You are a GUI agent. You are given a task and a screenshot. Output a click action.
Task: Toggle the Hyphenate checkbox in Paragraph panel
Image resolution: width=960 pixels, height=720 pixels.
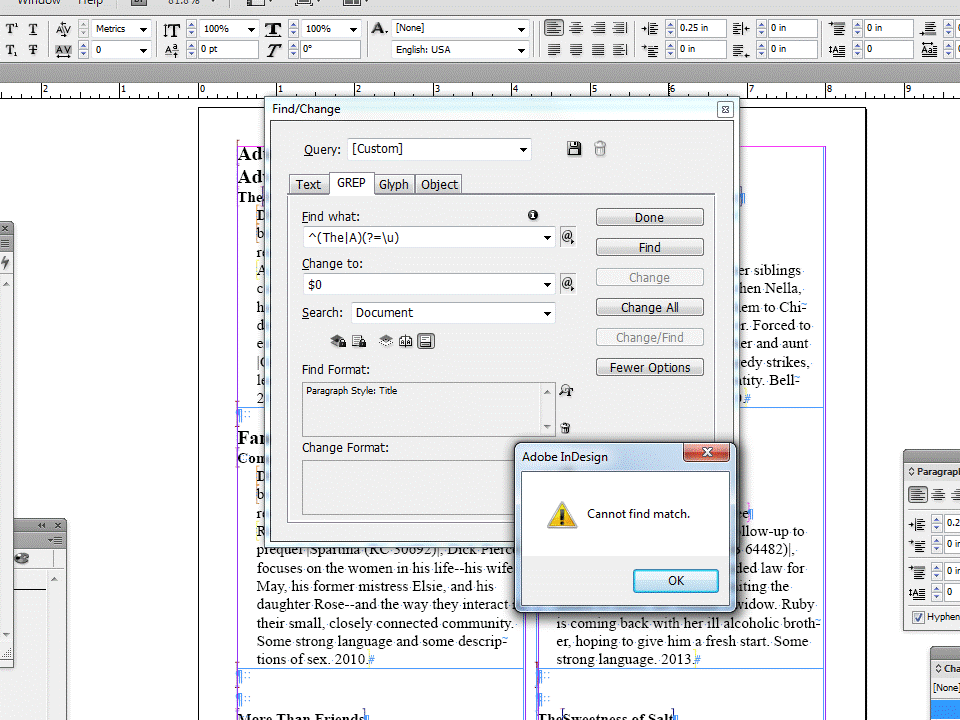point(918,617)
